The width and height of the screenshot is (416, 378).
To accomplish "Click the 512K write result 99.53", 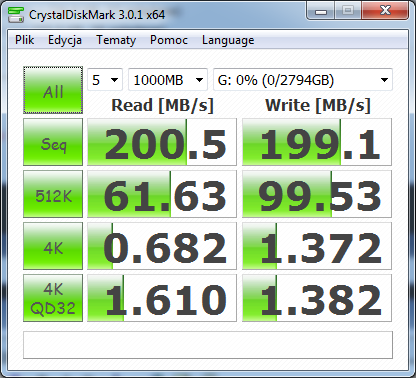I will tap(317, 194).
